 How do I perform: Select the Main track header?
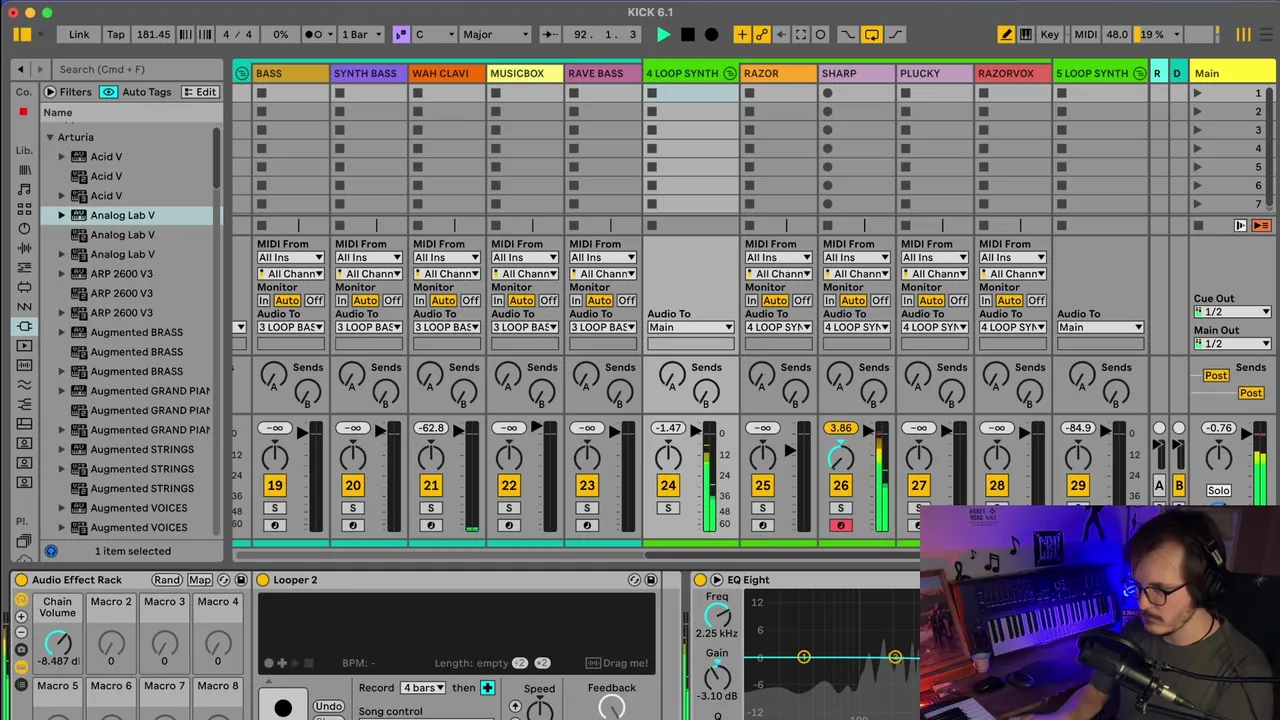point(1232,73)
